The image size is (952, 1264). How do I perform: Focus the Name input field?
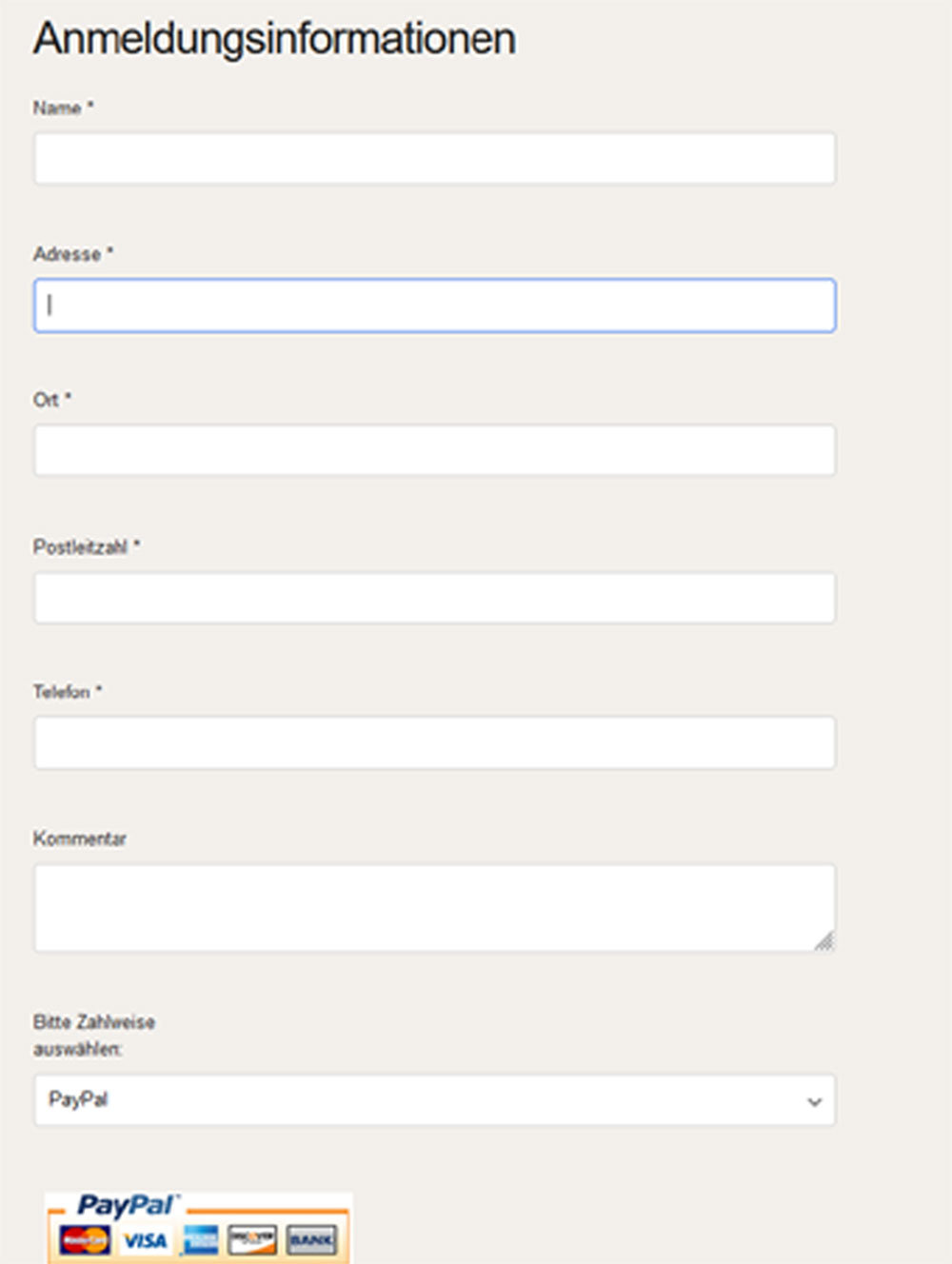click(x=434, y=158)
